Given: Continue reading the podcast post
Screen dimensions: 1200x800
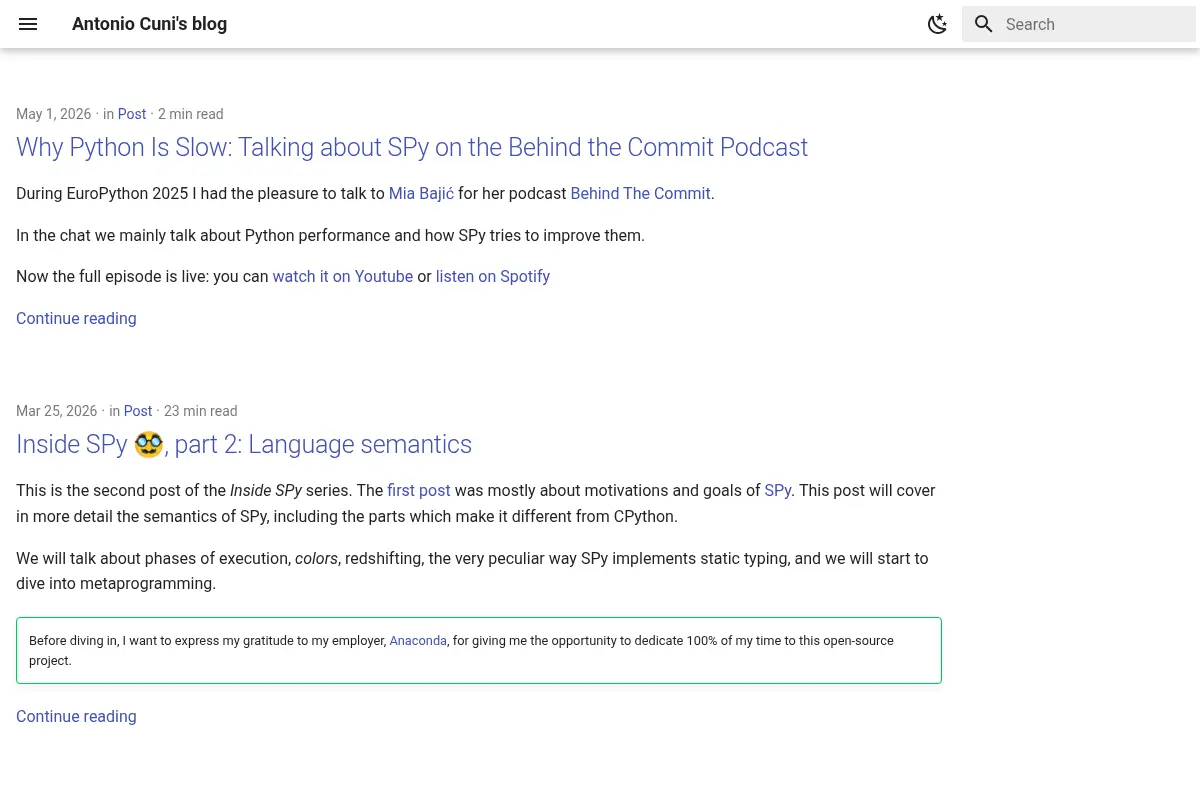Looking at the screenshot, I should [76, 319].
